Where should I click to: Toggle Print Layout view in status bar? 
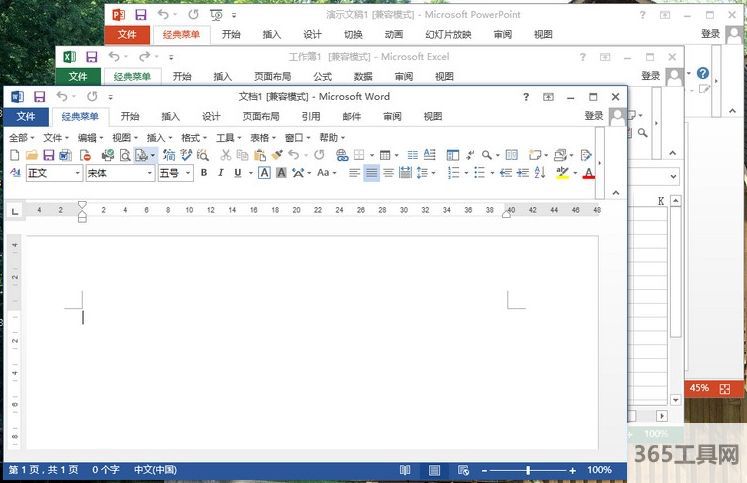coord(434,471)
